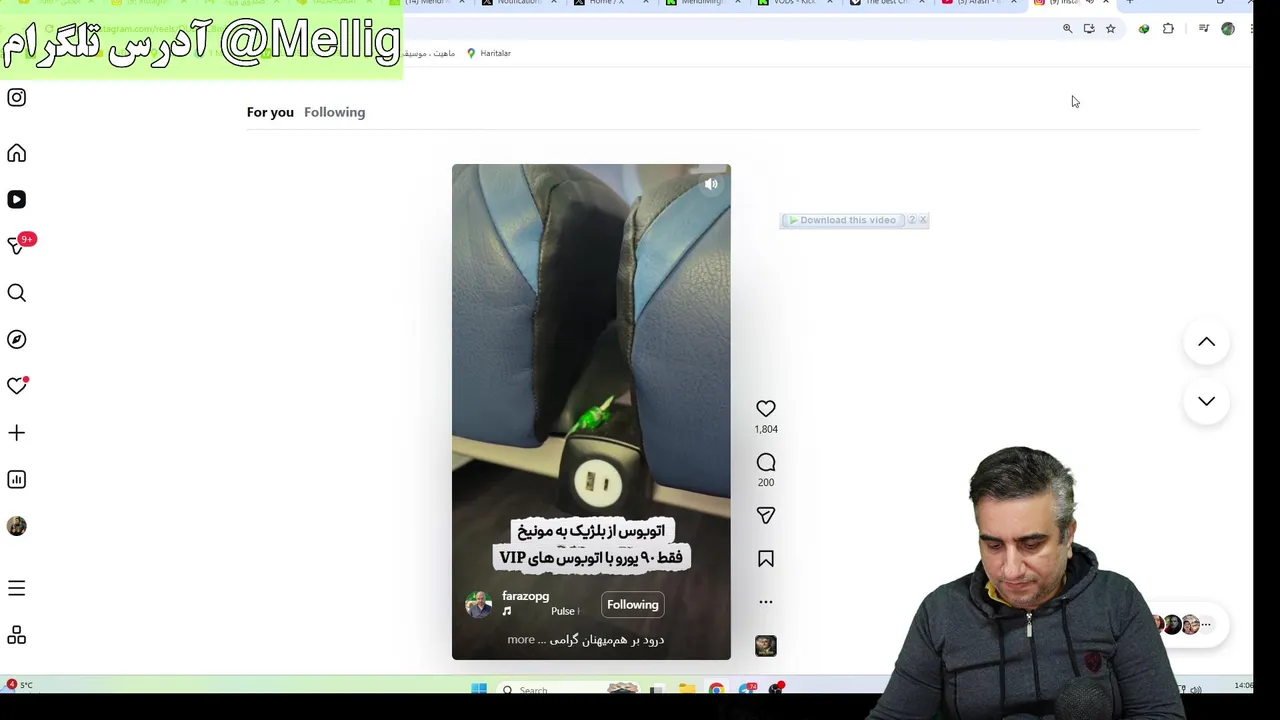Like the reel with heart icon
Image resolution: width=1280 pixels, height=720 pixels.
click(766, 408)
